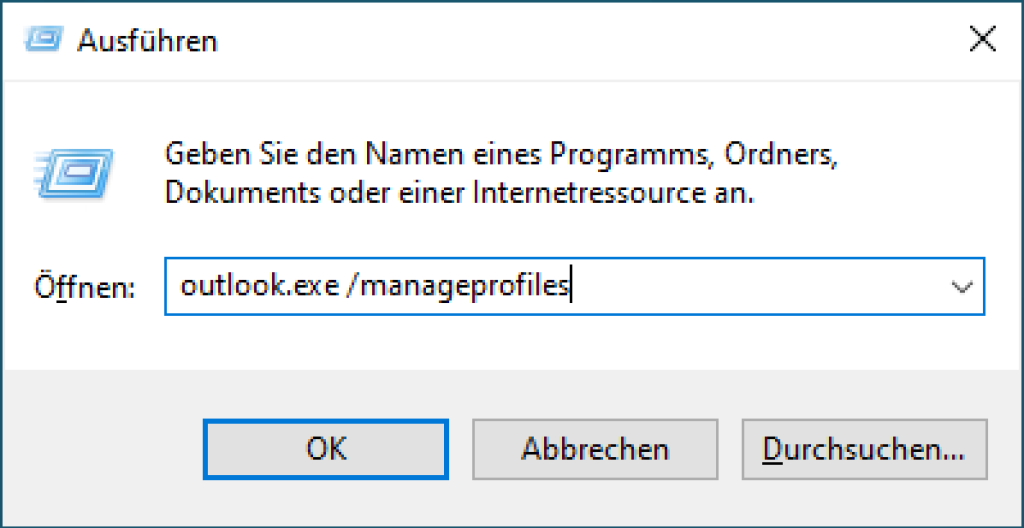
Task: Place cursor on /manageprofiles text in field
Action: [458, 288]
